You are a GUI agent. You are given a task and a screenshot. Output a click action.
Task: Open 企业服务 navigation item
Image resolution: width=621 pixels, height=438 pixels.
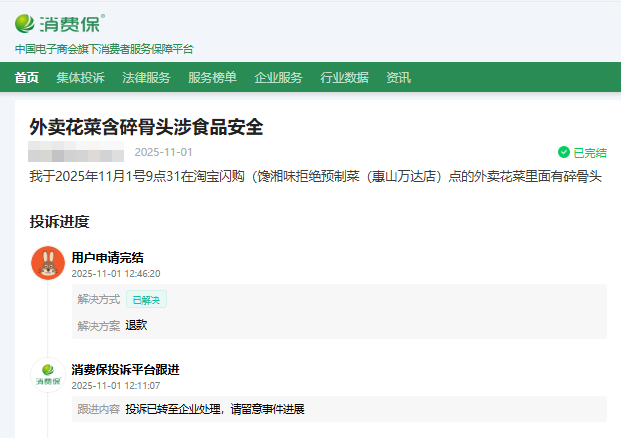click(278, 78)
